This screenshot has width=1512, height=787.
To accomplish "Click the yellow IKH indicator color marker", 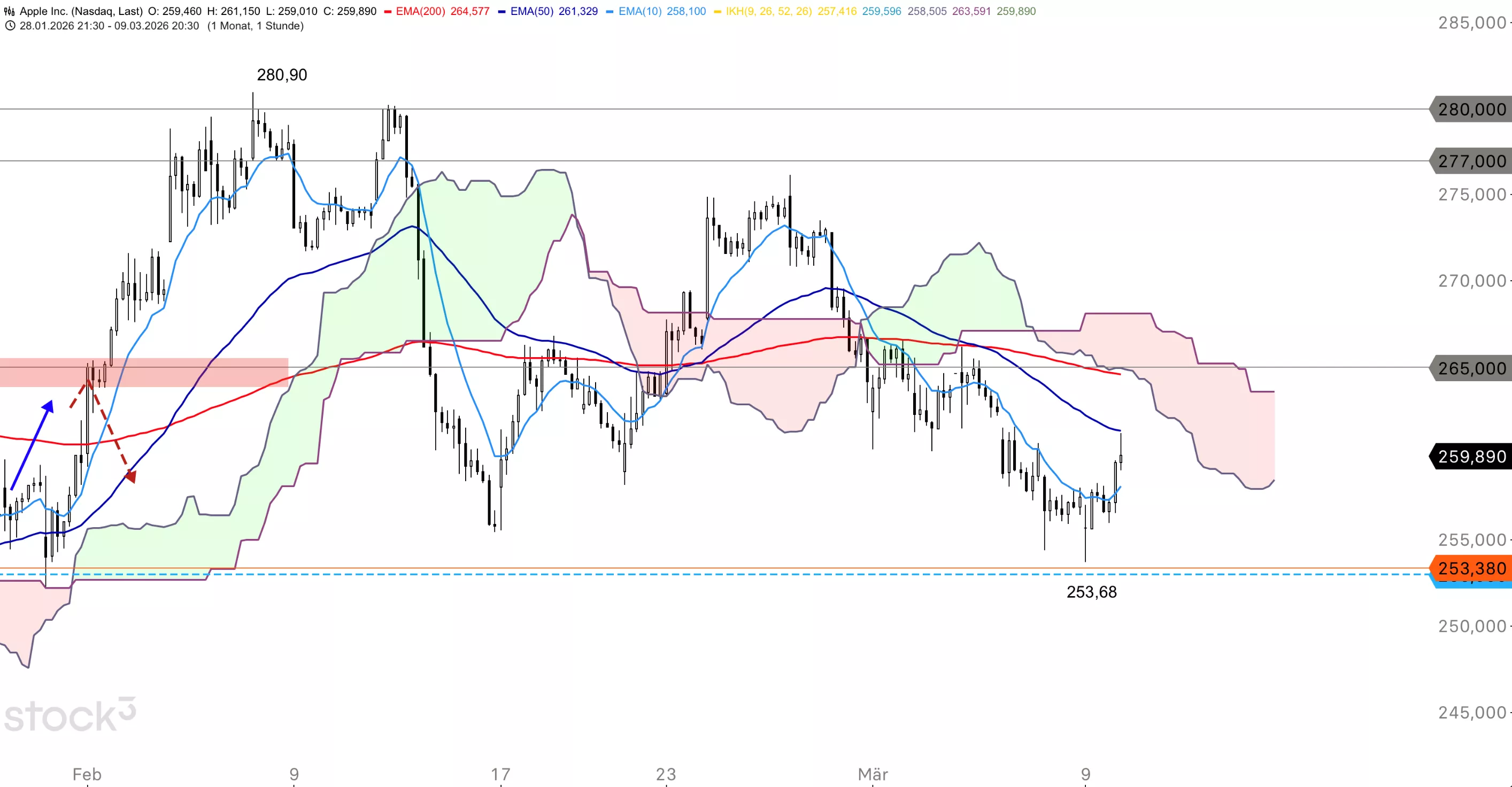I will [x=718, y=12].
